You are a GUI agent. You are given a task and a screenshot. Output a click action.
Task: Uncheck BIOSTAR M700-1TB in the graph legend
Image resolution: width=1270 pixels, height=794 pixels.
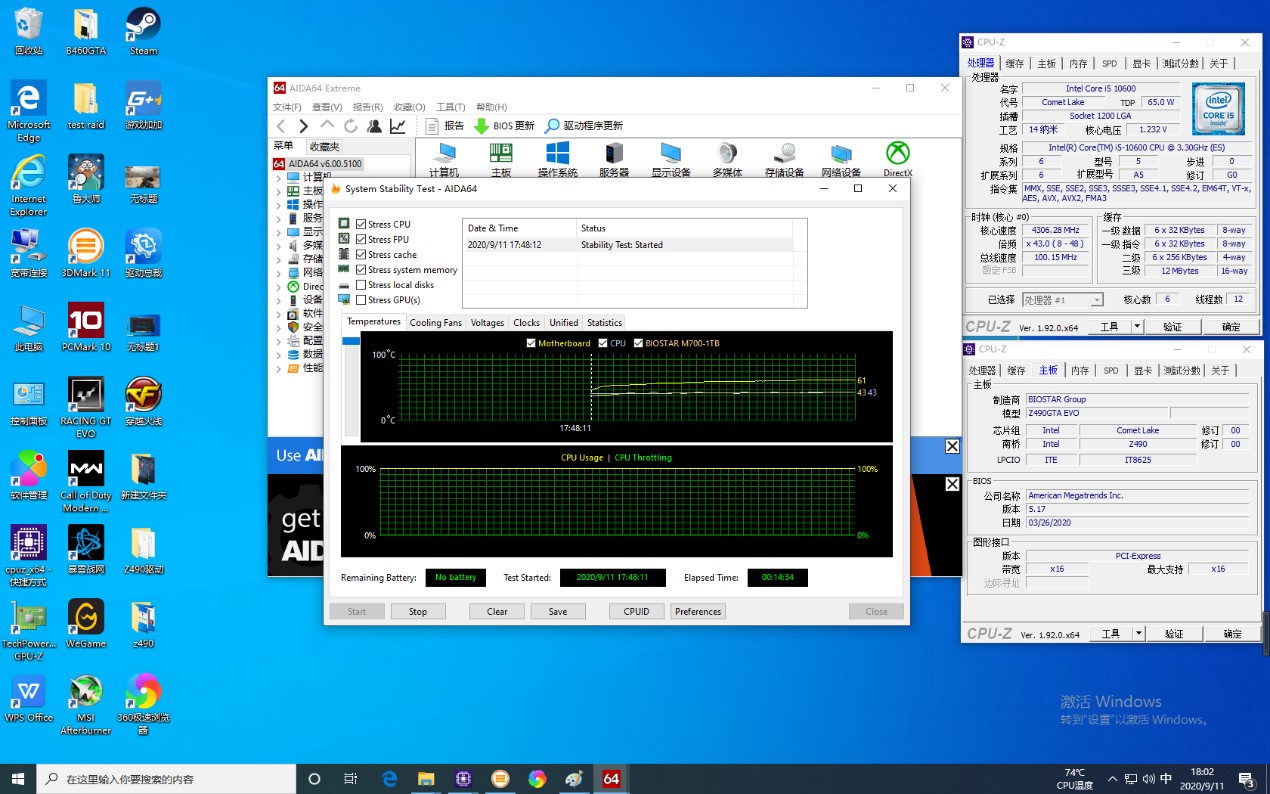tap(638, 343)
